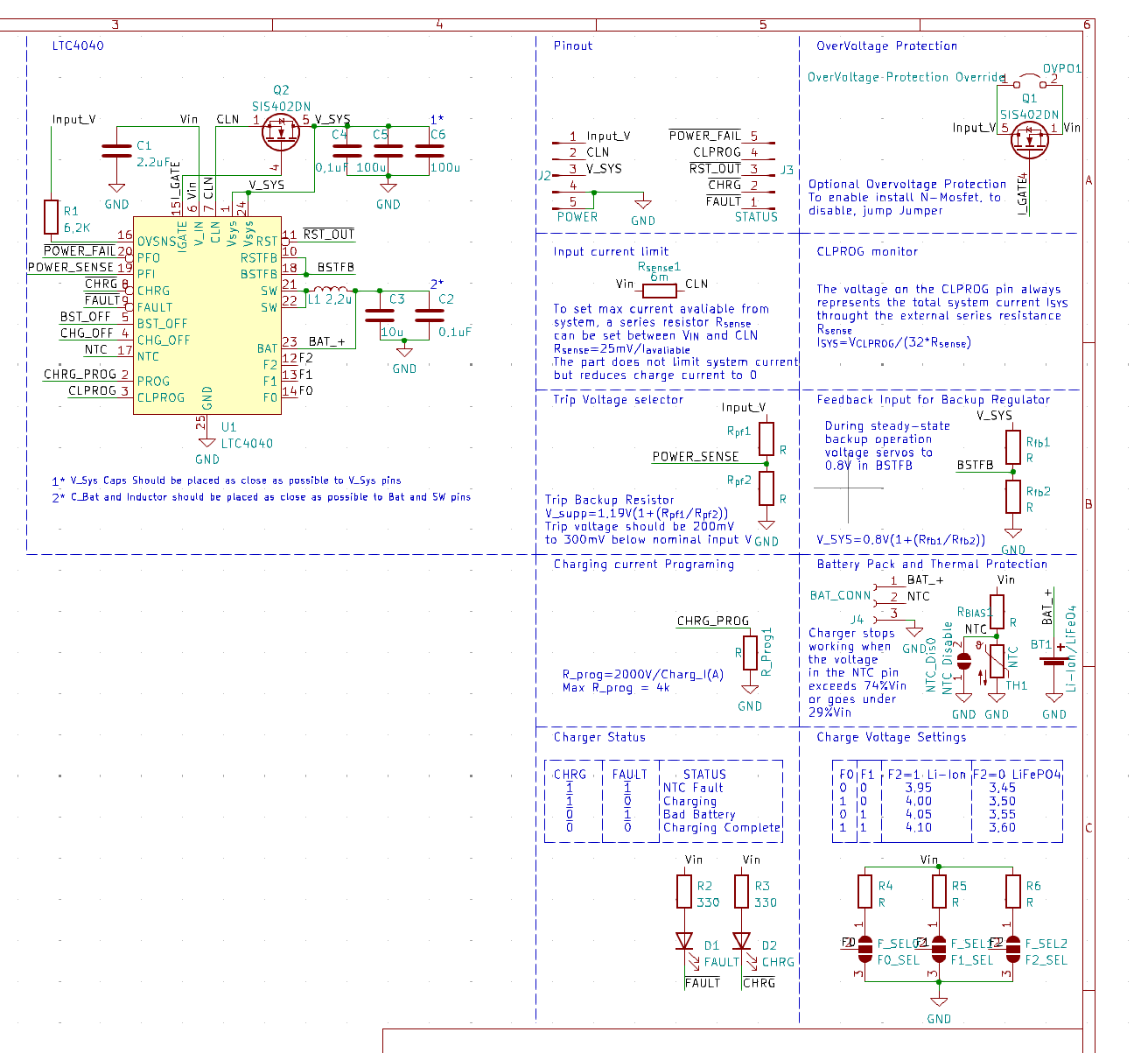Select the R1 6.2K resistor

(52, 217)
